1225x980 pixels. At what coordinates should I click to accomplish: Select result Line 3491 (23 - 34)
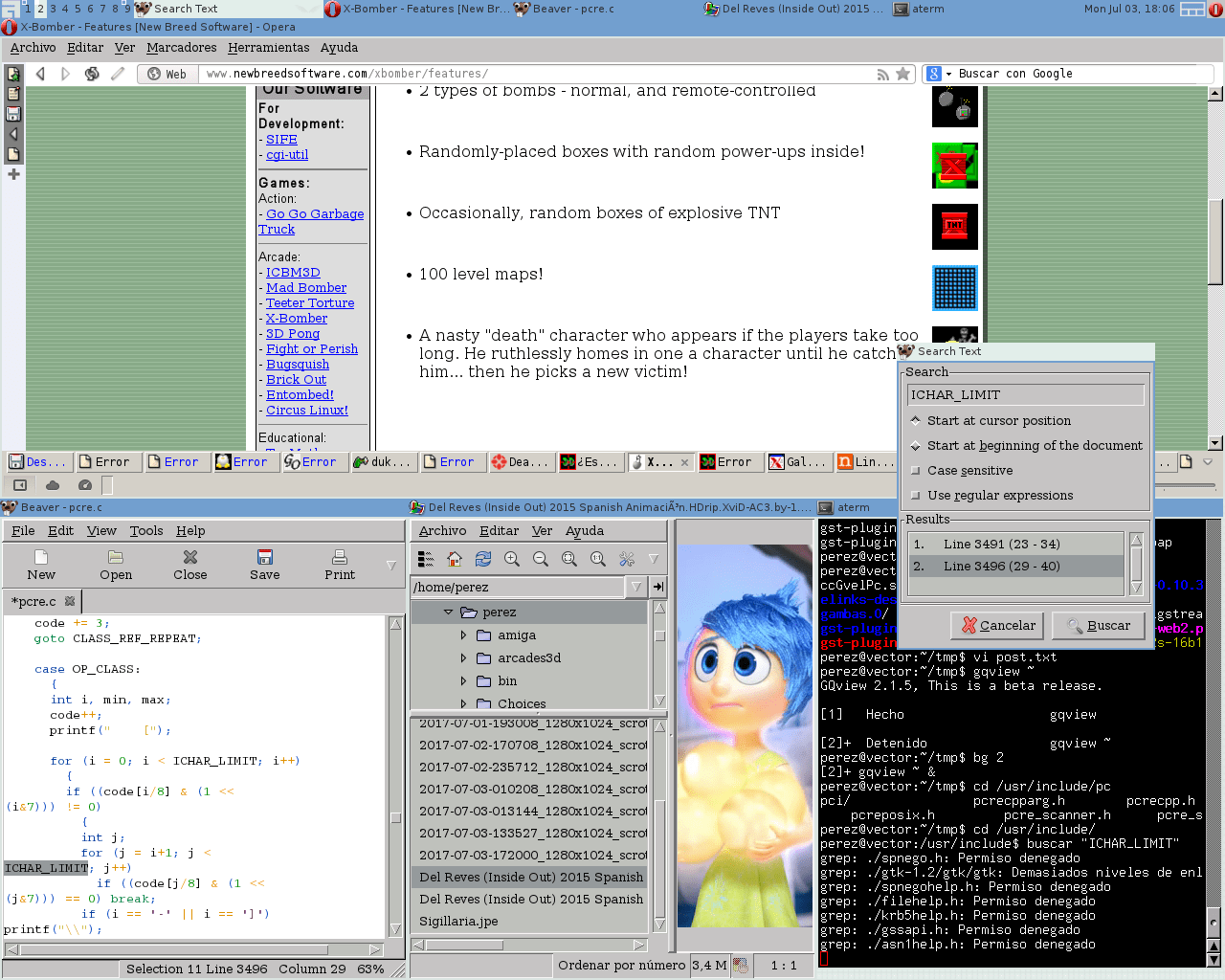1015,545
